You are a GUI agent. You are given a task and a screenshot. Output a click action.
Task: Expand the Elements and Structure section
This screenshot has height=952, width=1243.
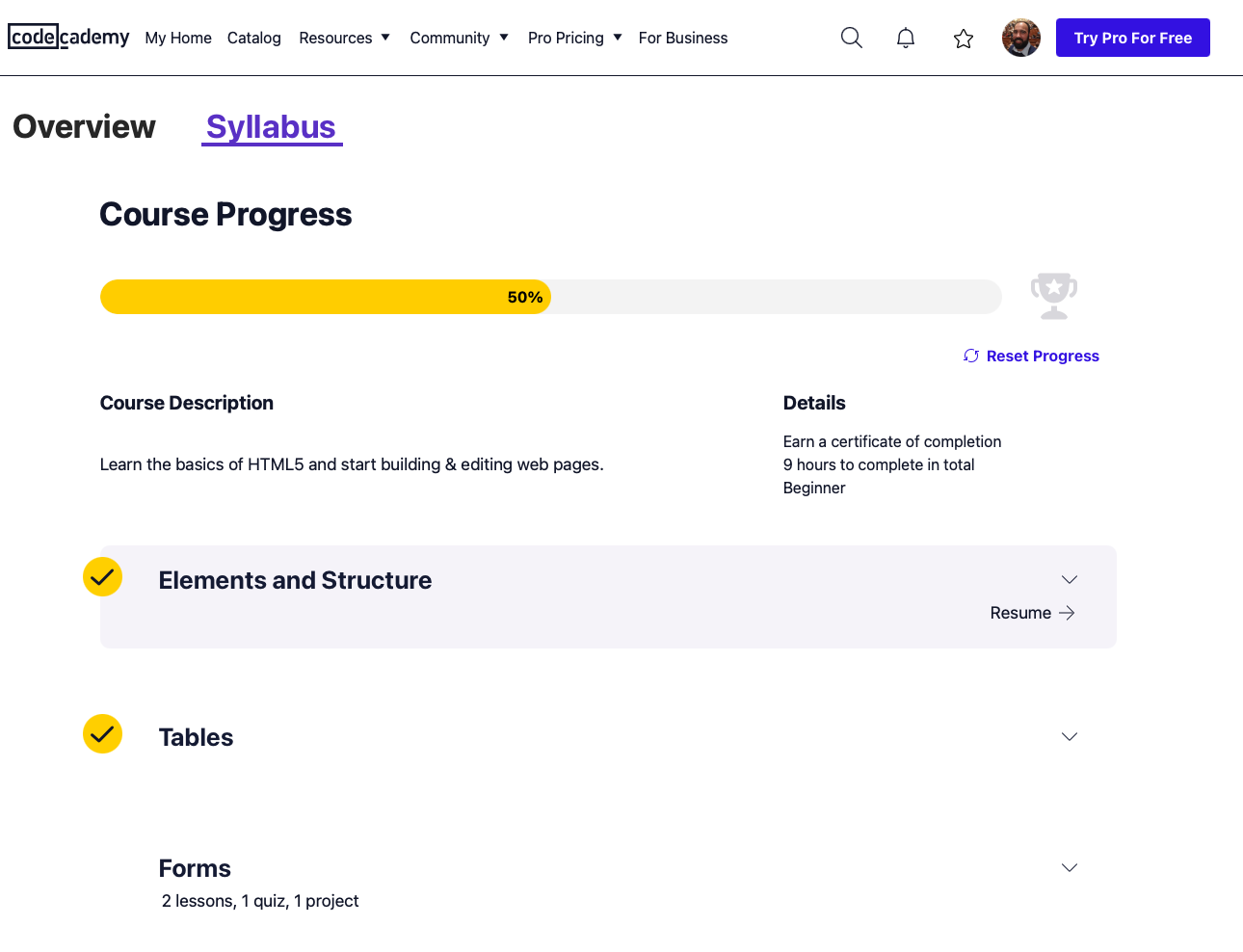[x=1069, y=579]
